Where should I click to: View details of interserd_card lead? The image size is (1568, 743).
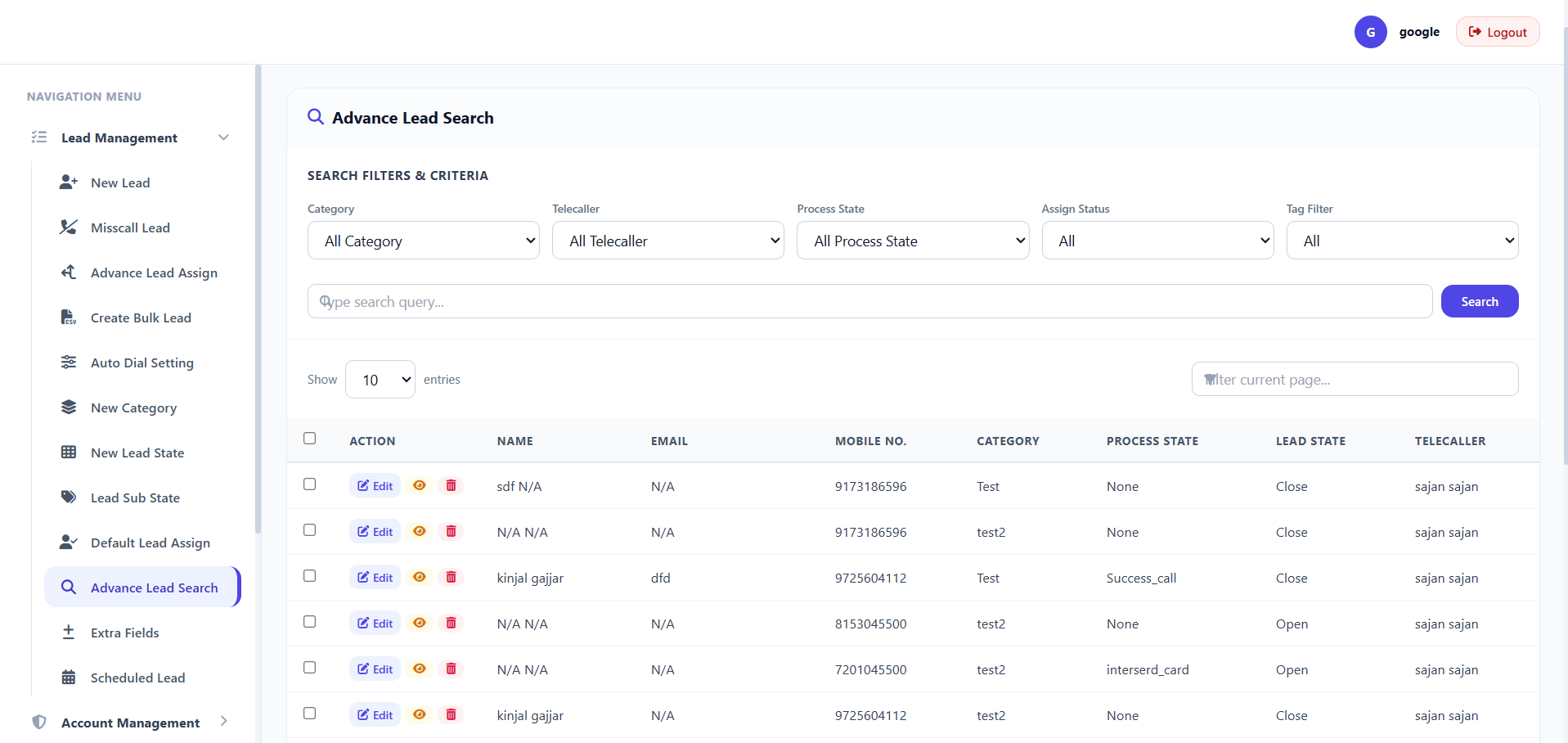click(420, 669)
